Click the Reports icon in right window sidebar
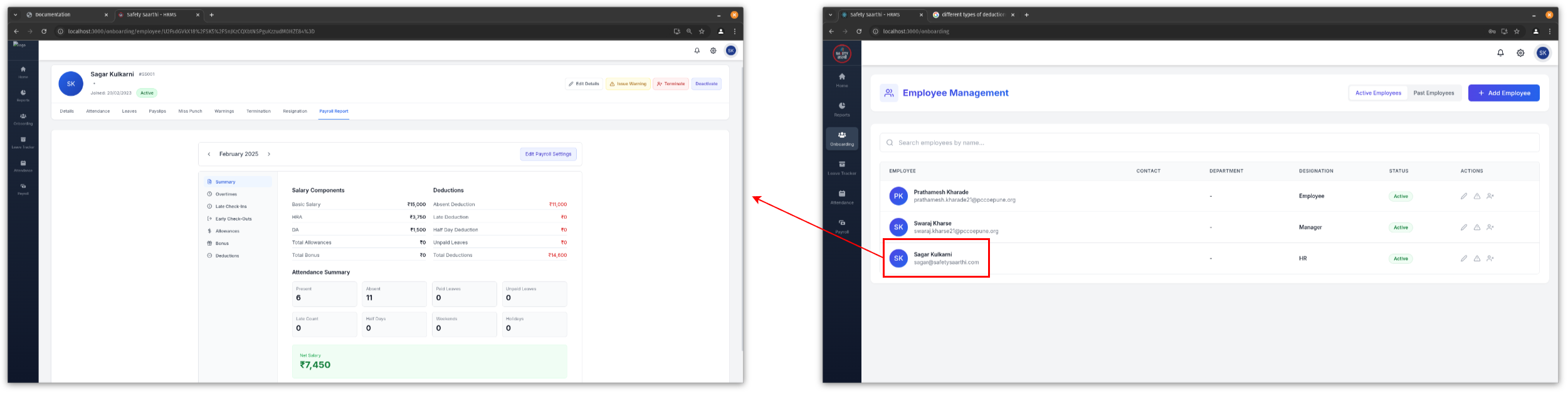Viewport: 1568px width, 393px height. tap(841, 109)
